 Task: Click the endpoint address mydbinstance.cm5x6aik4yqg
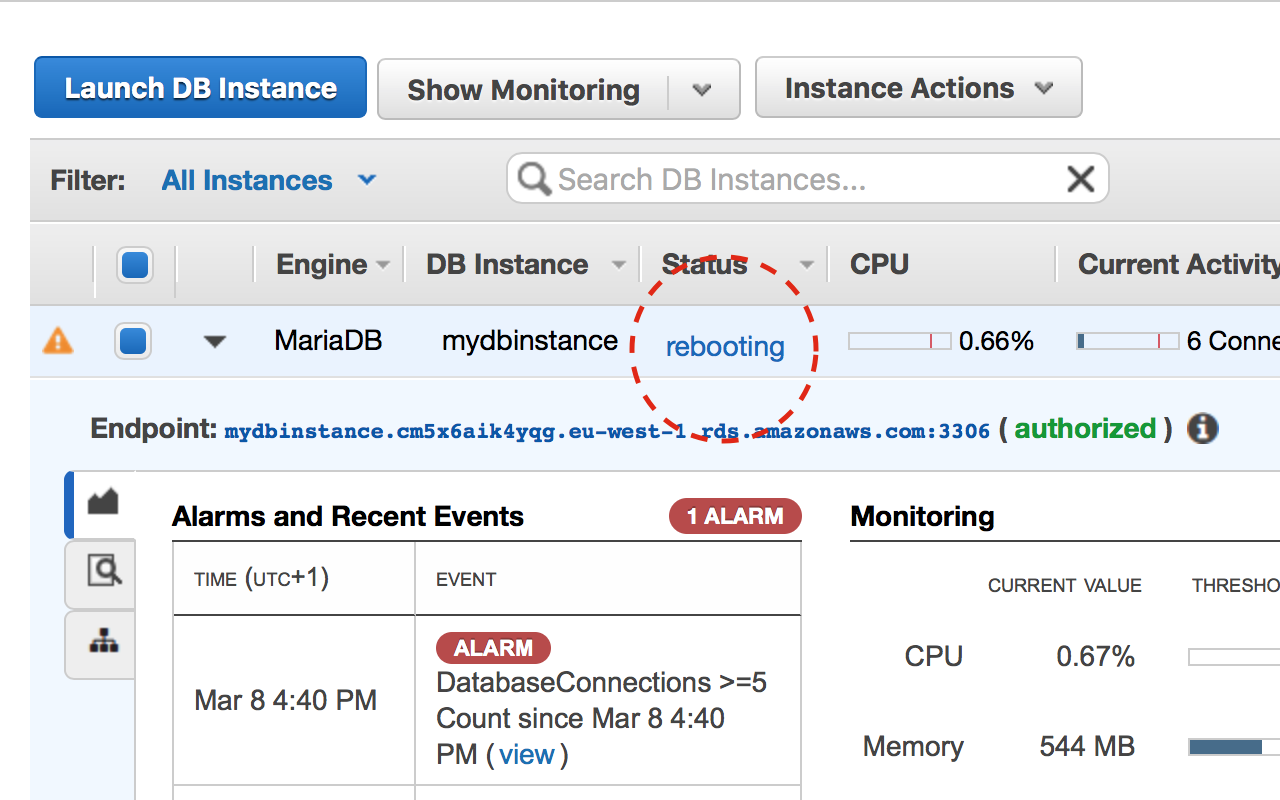click(607, 431)
